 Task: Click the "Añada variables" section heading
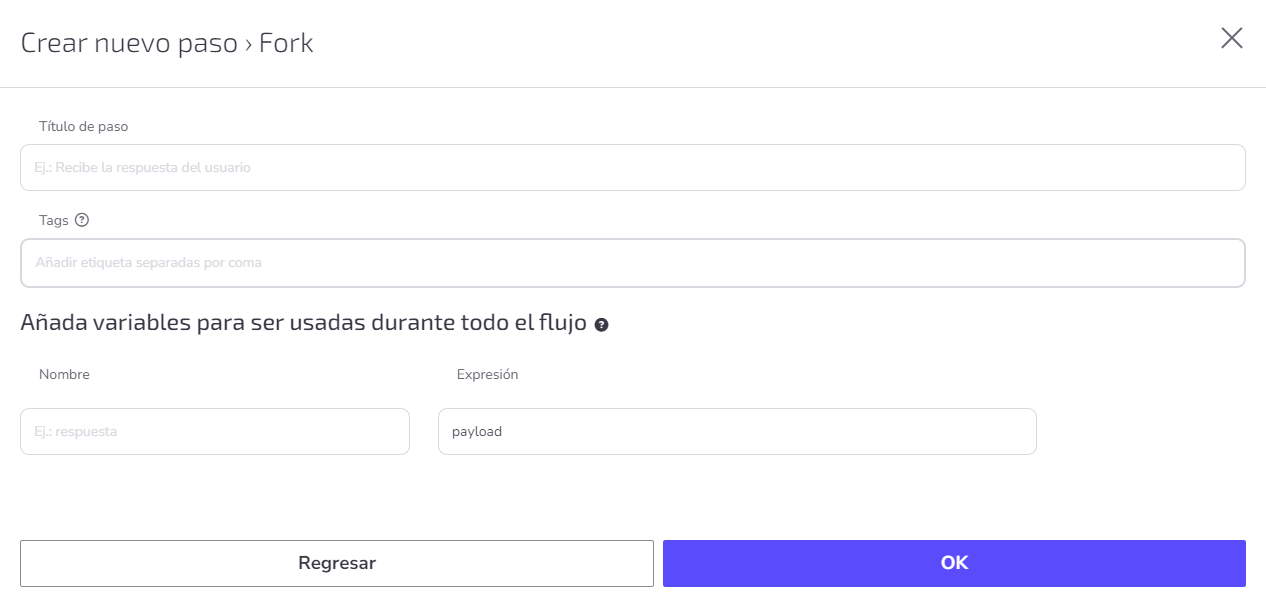(x=303, y=324)
